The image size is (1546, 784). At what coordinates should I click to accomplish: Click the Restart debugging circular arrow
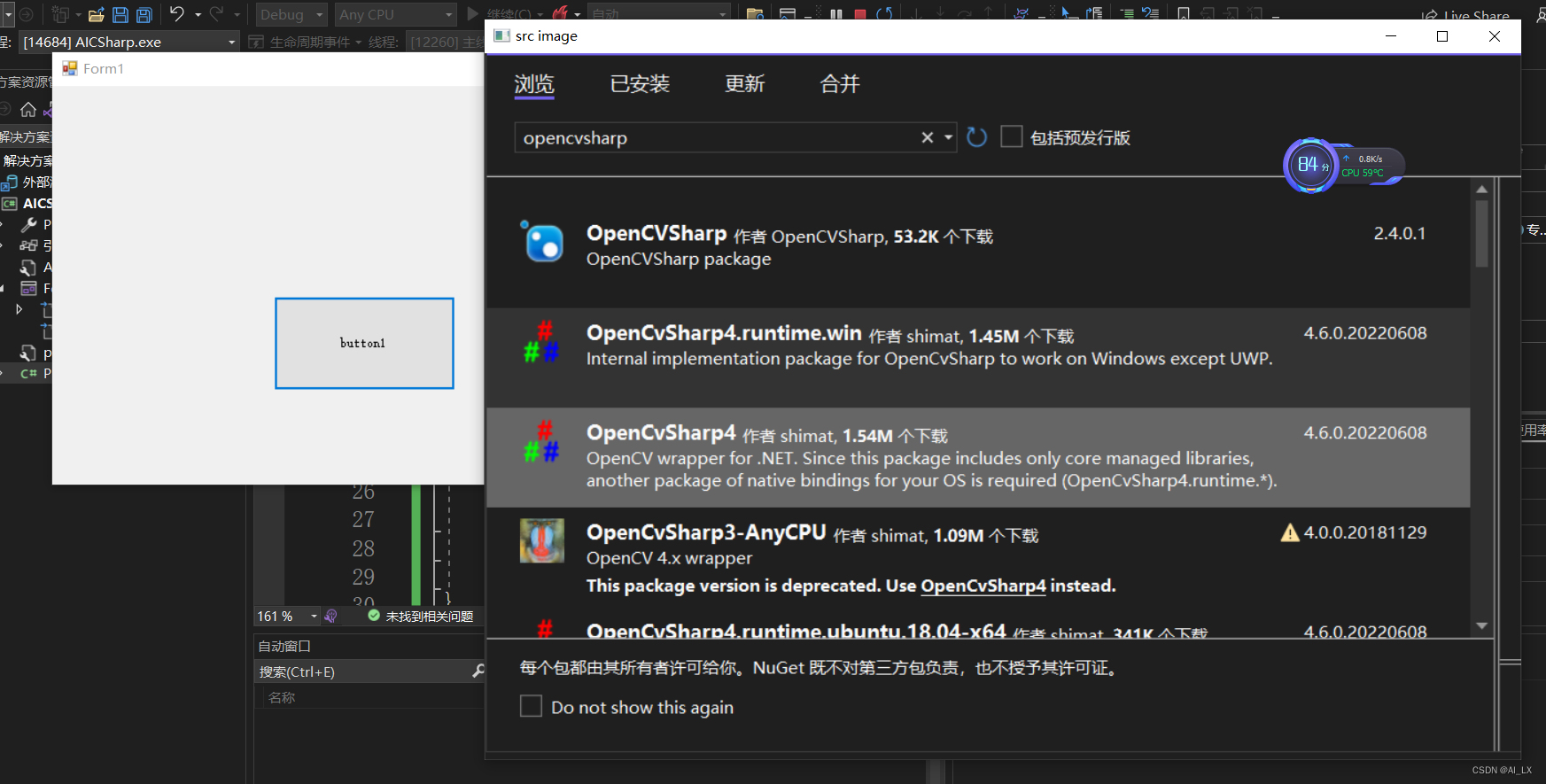[884, 15]
